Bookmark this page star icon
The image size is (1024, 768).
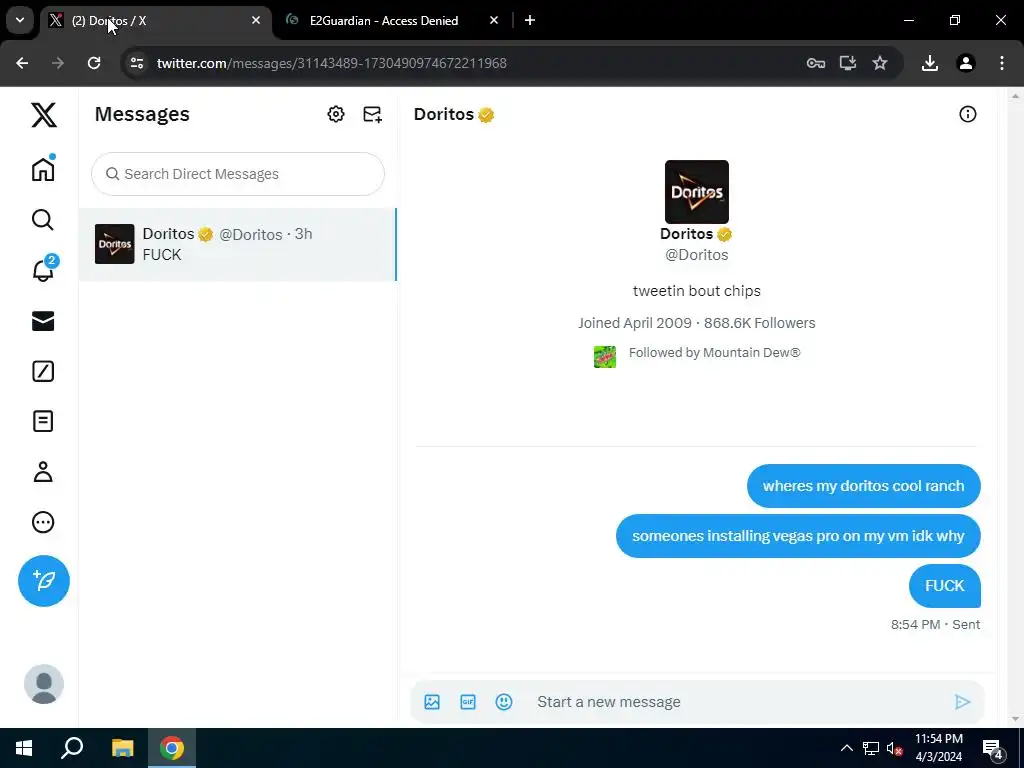(880, 63)
